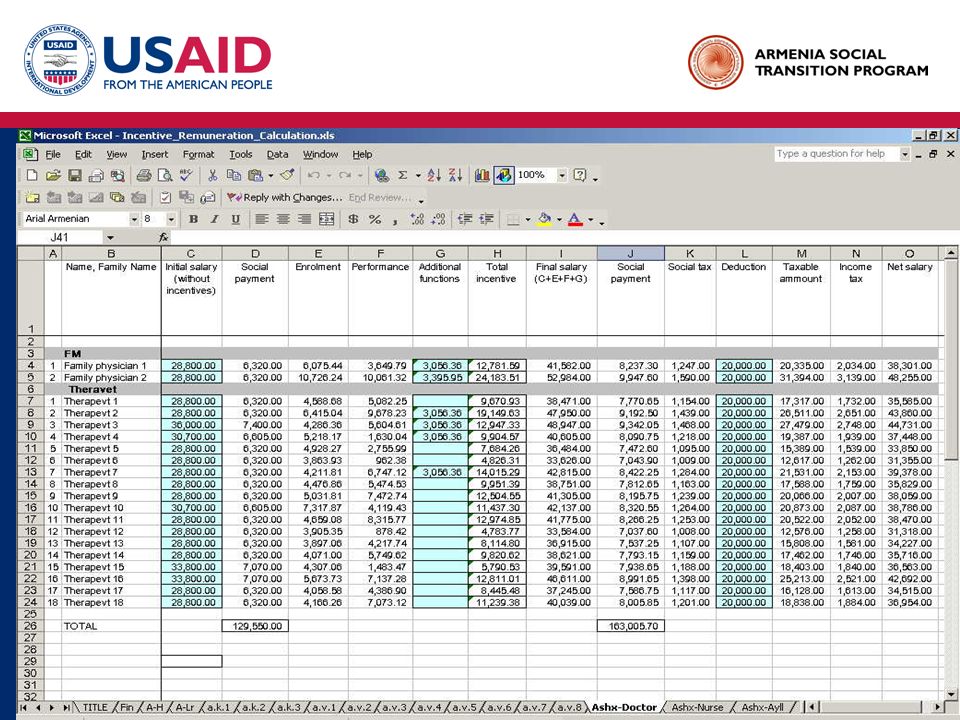Apply currency style with dollar icon
This screenshot has width=960, height=720.
353,219
